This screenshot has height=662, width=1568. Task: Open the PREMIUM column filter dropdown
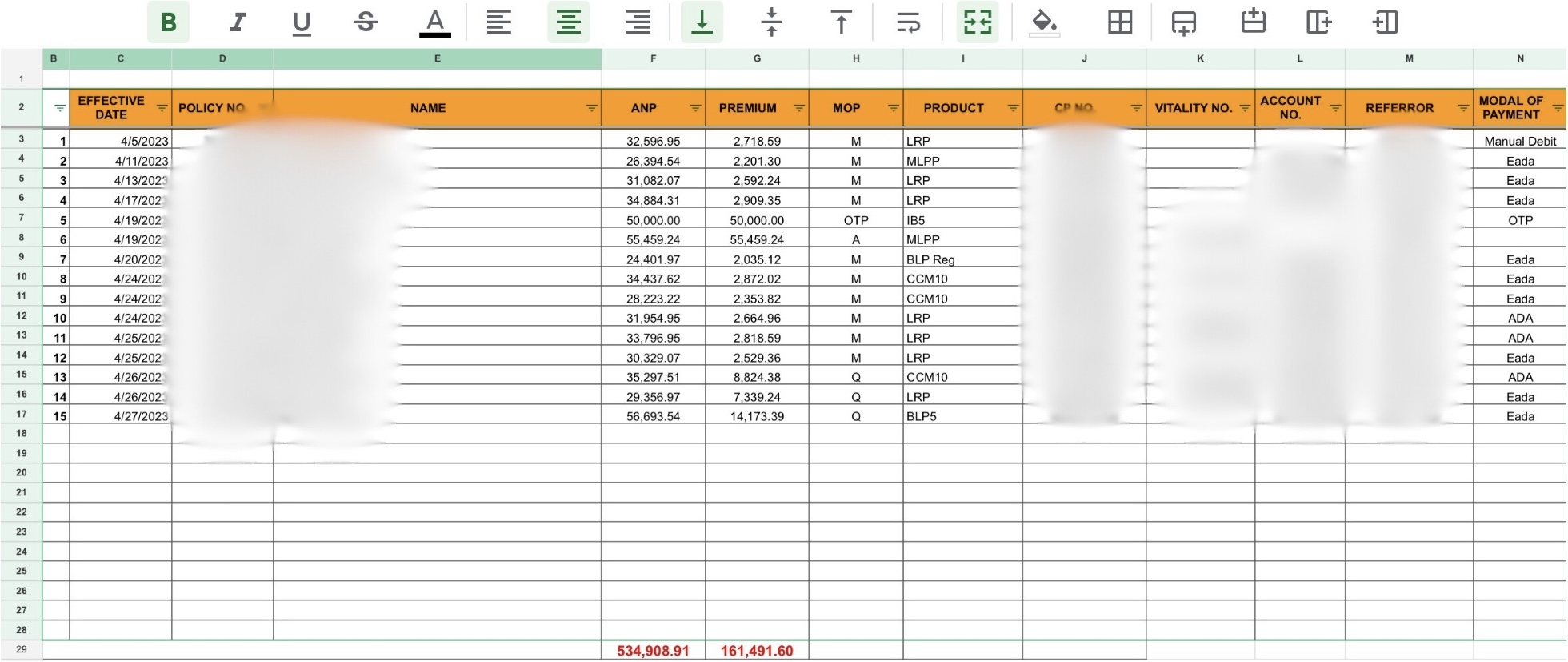[798, 108]
